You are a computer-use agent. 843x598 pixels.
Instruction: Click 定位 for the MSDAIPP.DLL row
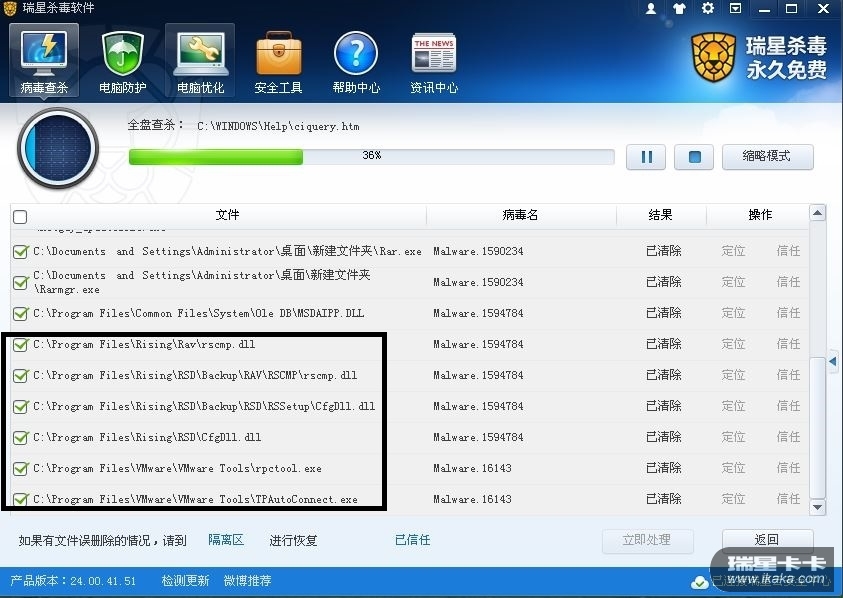pos(733,313)
